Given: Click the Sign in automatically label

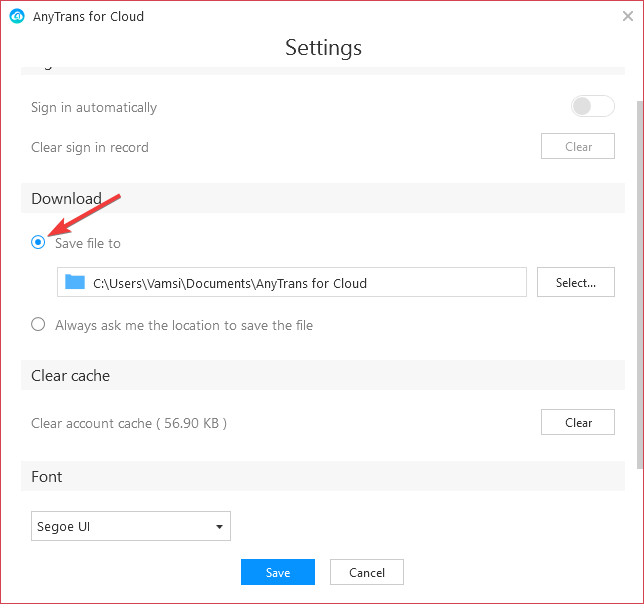Looking at the screenshot, I should click(94, 108).
